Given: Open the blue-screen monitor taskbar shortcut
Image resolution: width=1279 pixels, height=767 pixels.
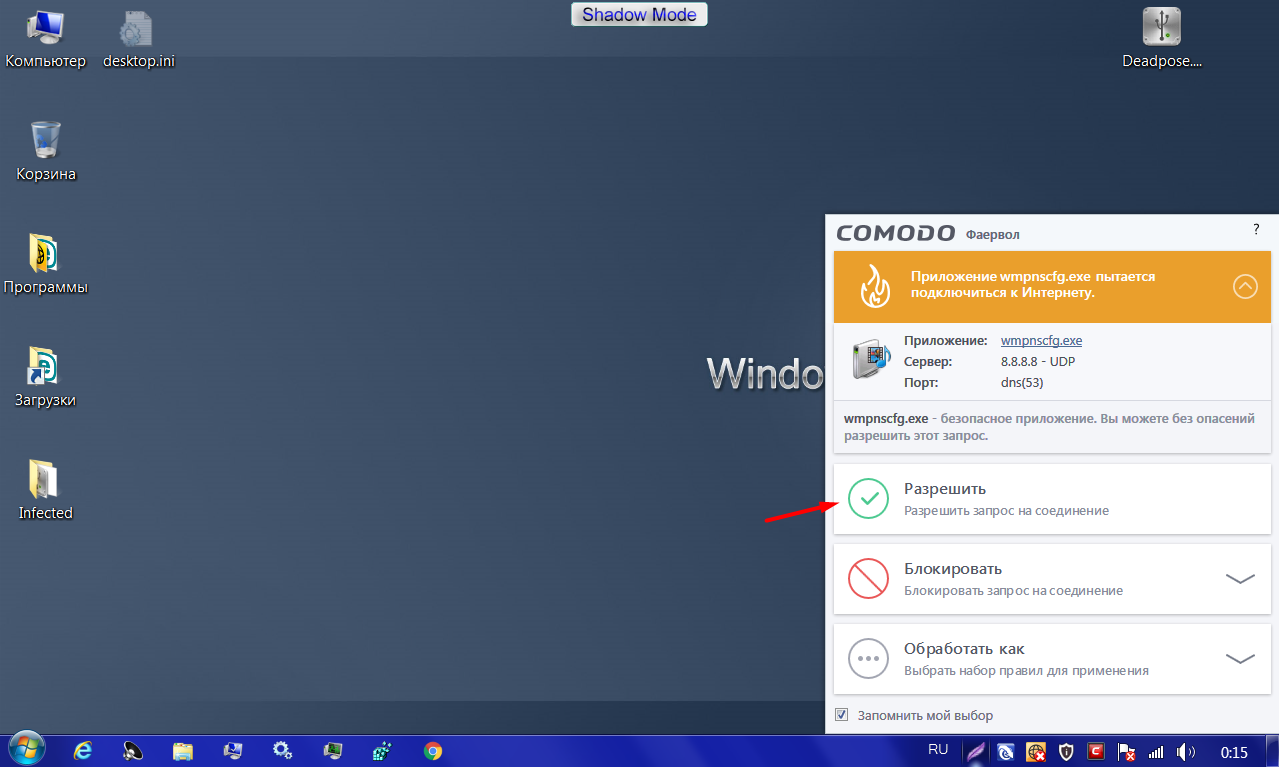Looking at the screenshot, I should click(233, 751).
